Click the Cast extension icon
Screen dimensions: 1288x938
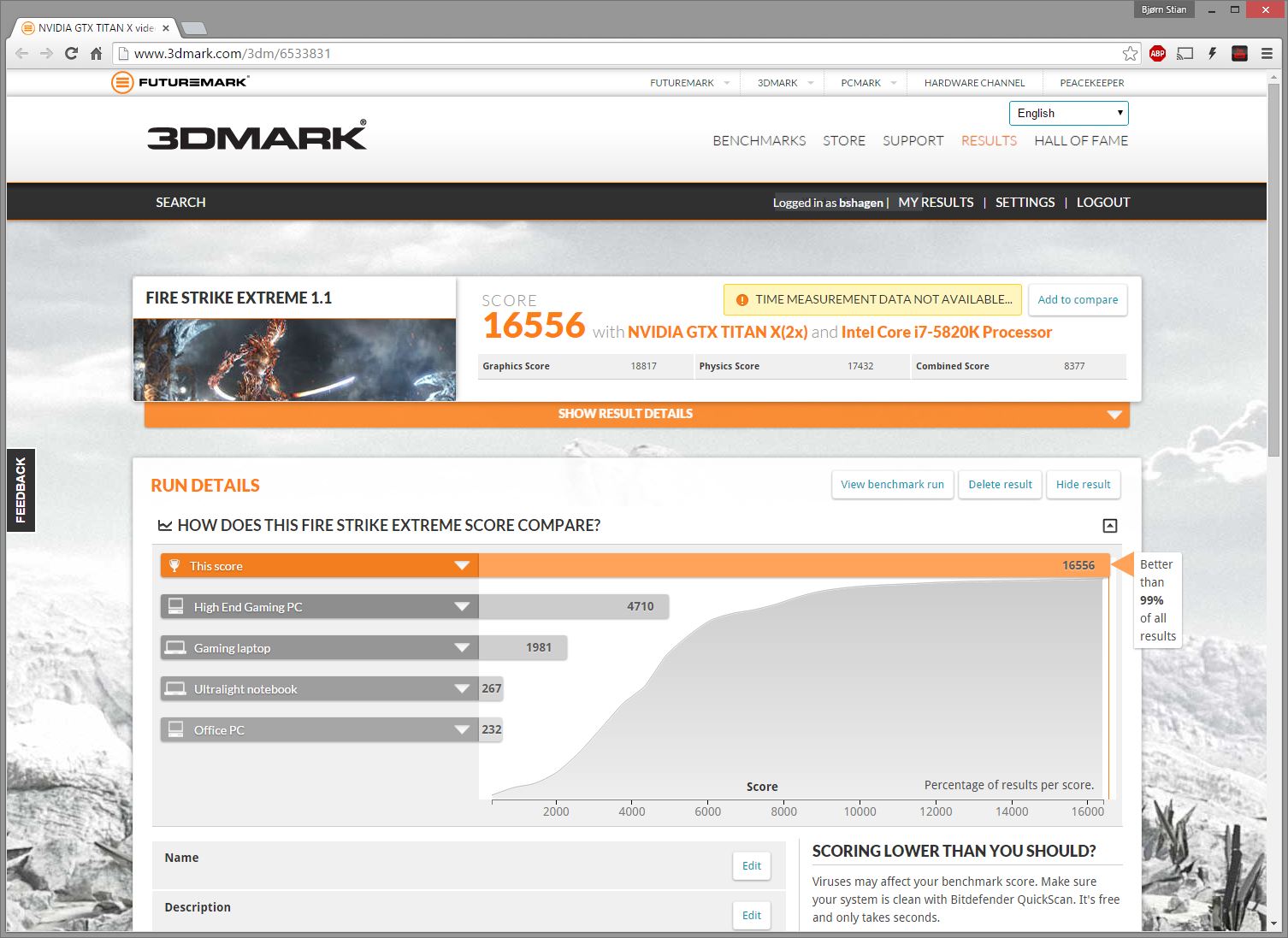(x=1185, y=53)
